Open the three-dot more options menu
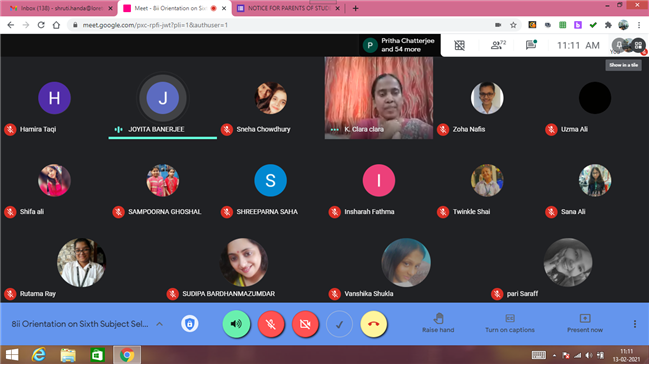 [635, 324]
